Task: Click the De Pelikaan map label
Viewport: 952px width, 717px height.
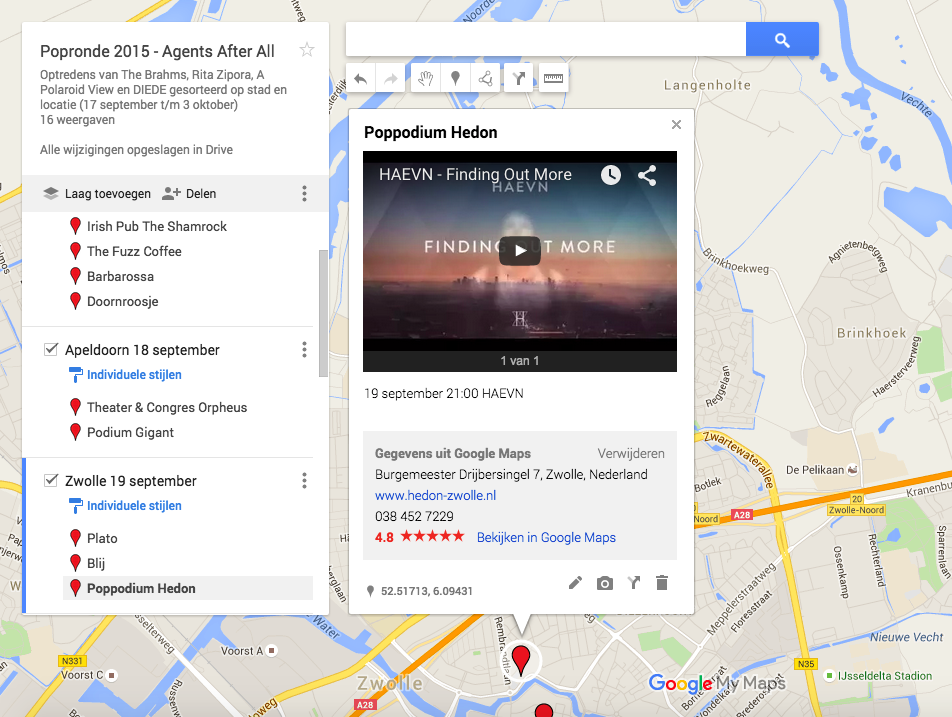Action: click(815, 470)
